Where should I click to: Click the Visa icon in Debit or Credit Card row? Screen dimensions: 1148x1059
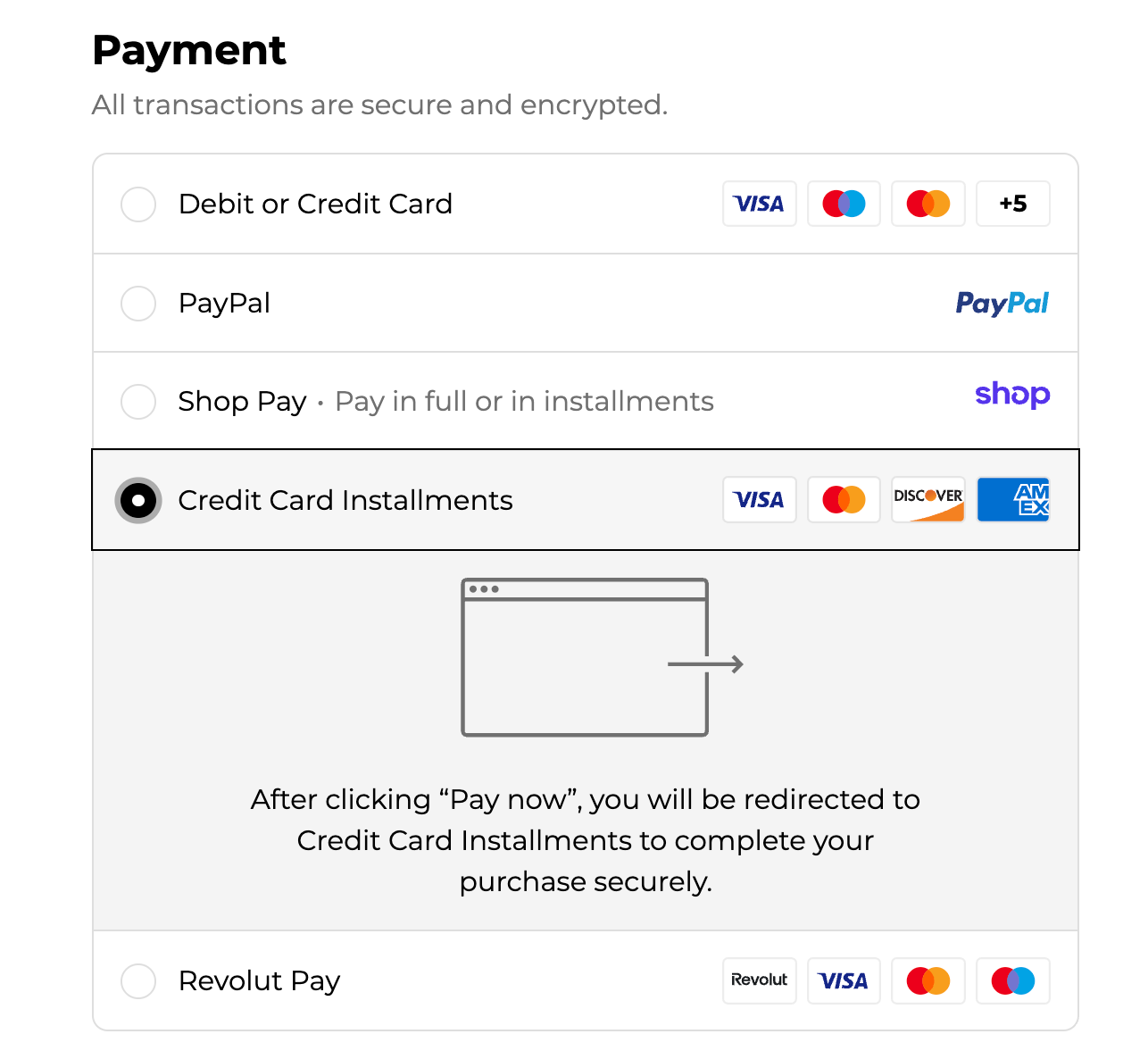(759, 204)
